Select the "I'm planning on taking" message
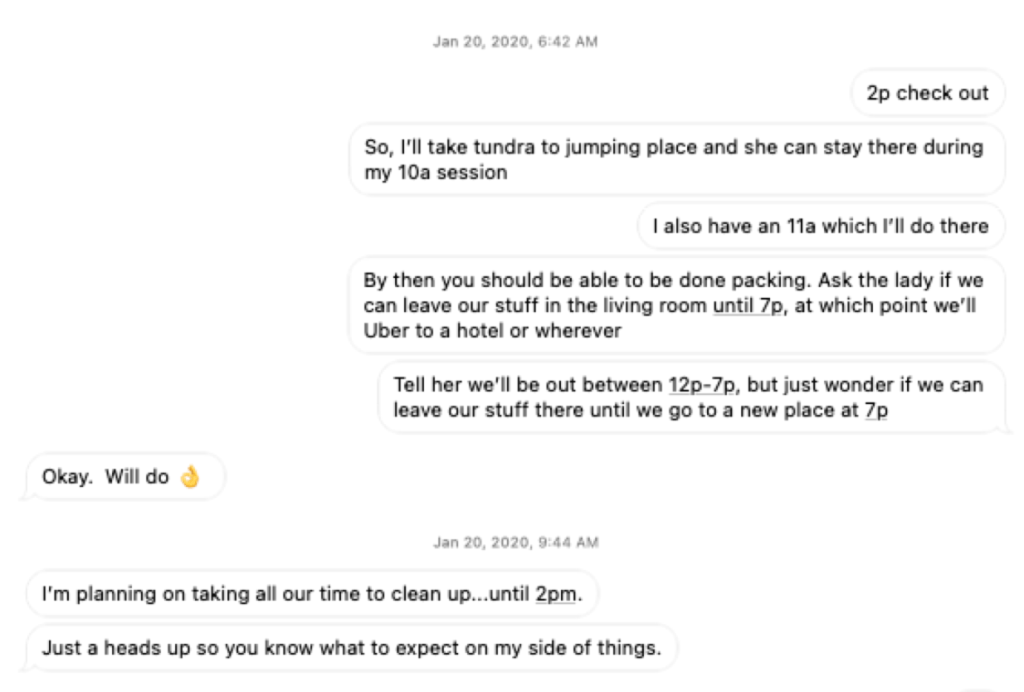Image resolution: width=1024 pixels, height=692 pixels. [x=311, y=595]
